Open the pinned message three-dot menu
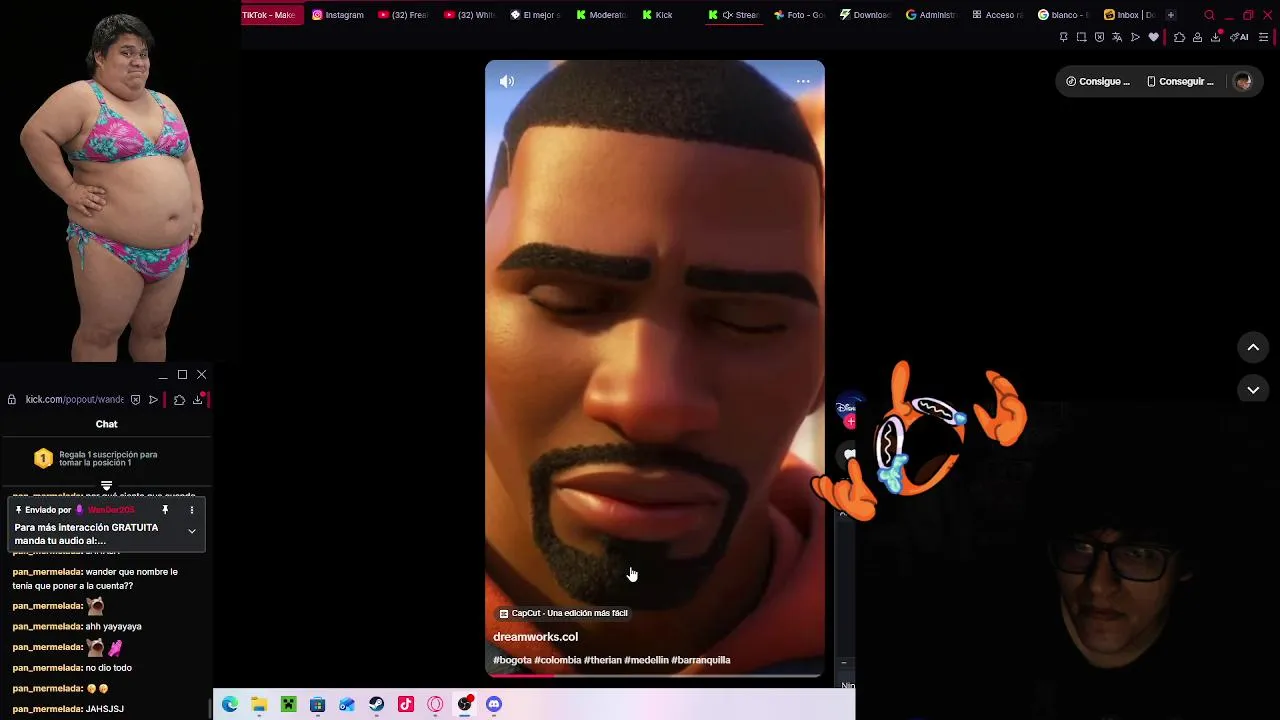The width and height of the screenshot is (1280, 720). tap(192, 510)
